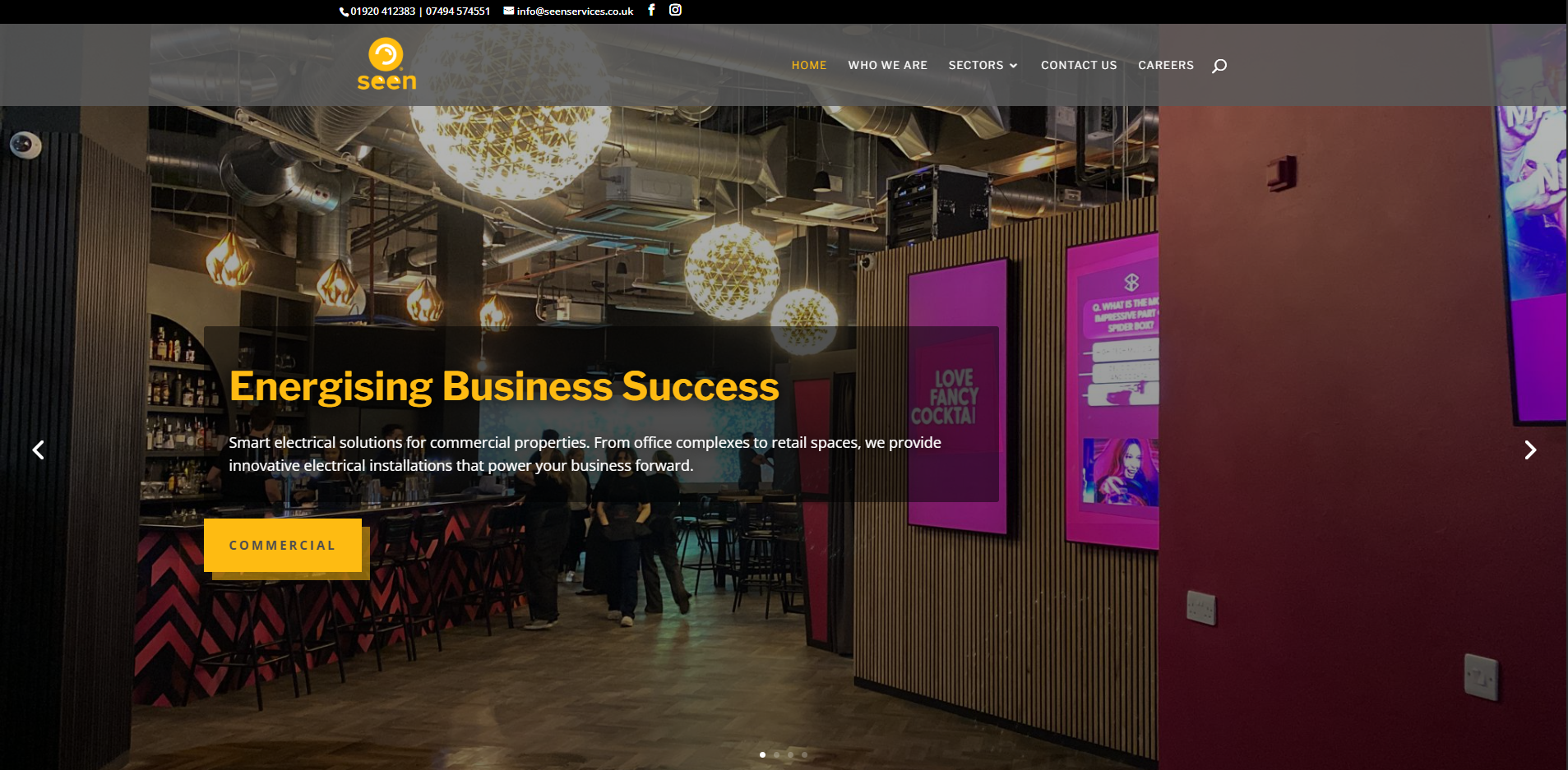Click the info@seenservices.co.uk email link

click(575, 12)
